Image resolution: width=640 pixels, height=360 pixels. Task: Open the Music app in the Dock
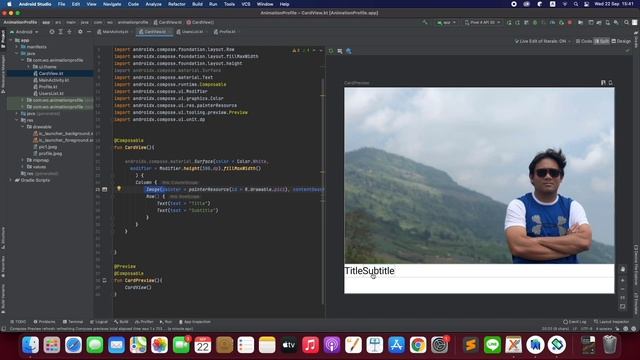[310, 345]
